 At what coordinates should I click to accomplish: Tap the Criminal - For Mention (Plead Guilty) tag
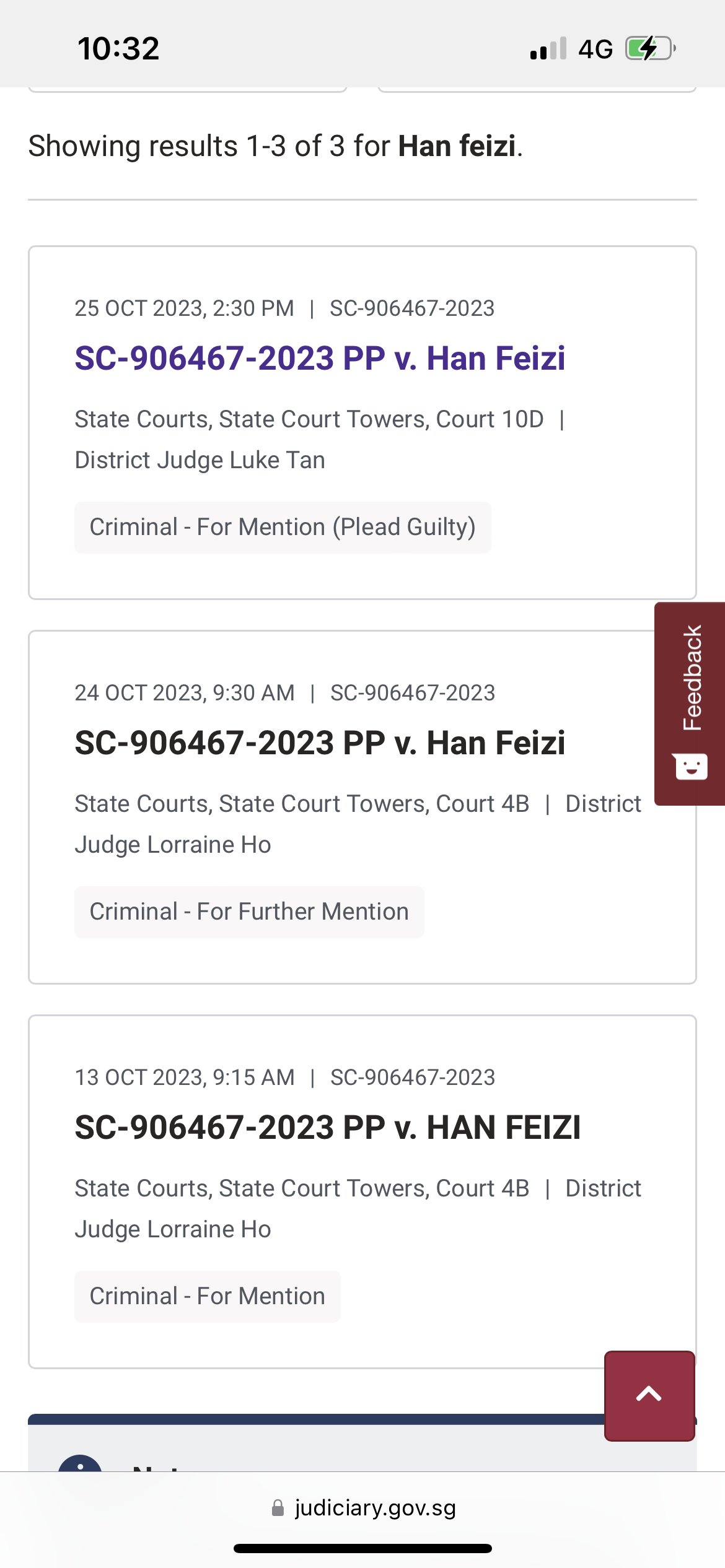pos(283,528)
